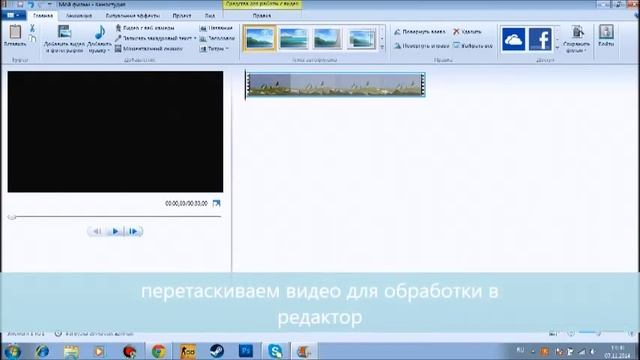Click Rotate left in Editing group

[420, 31]
